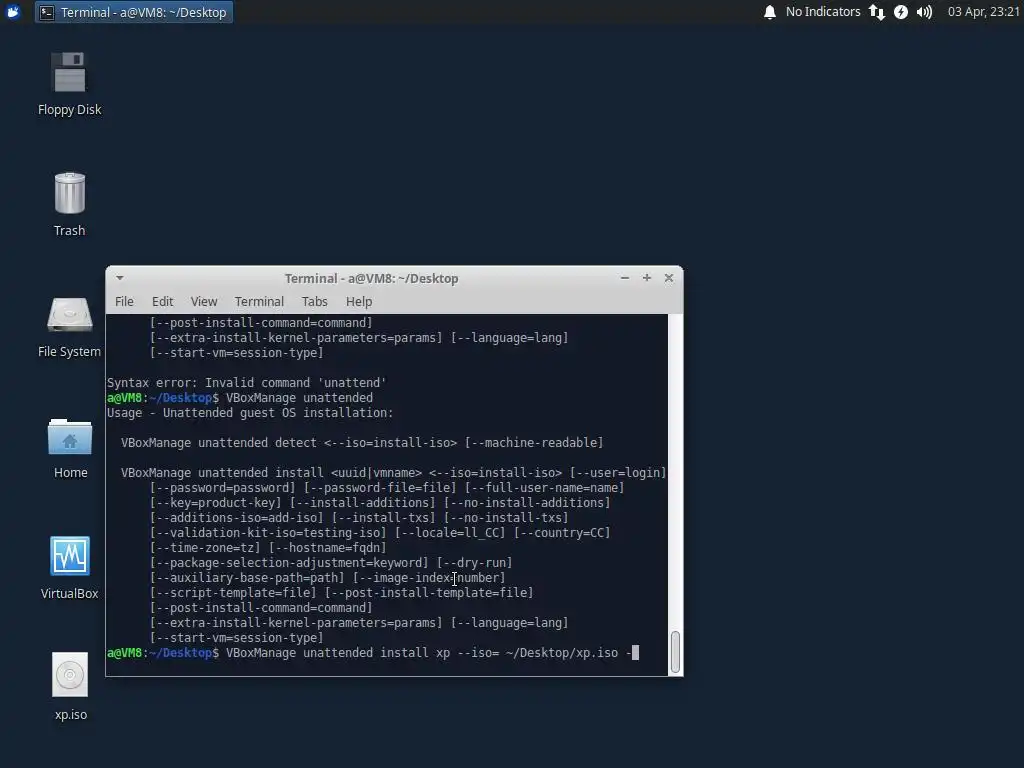Click the '[--key=product-key]' option text

click(216, 503)
